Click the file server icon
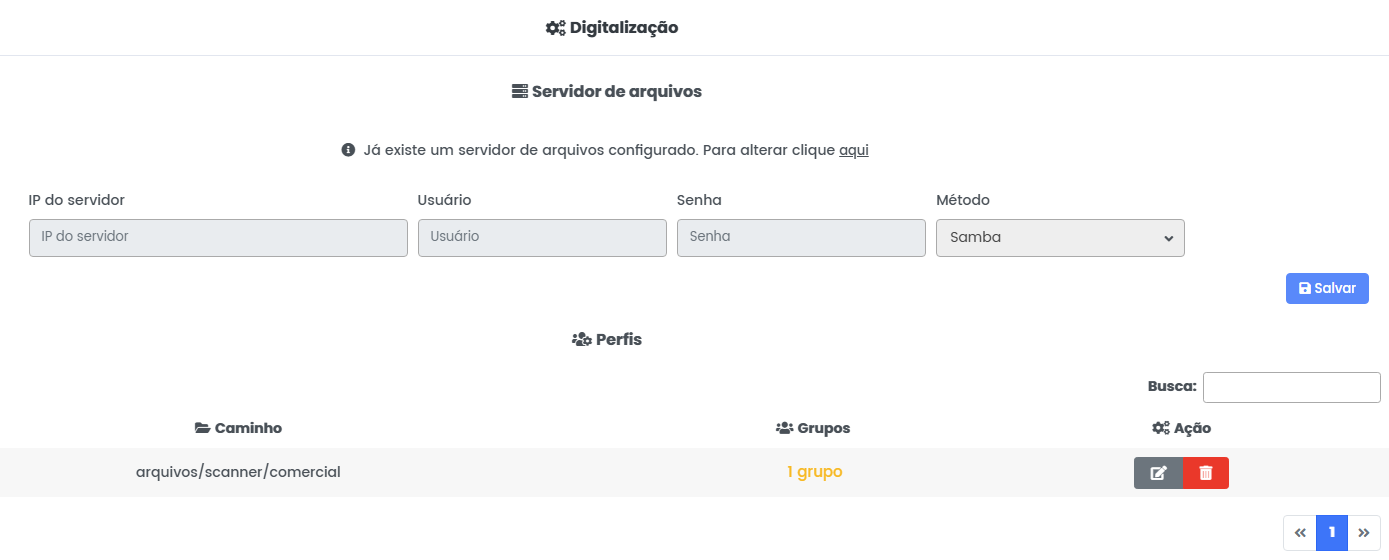Viewport: 1389px width, 560px height. pyautogui.click(x=519, y=91)
